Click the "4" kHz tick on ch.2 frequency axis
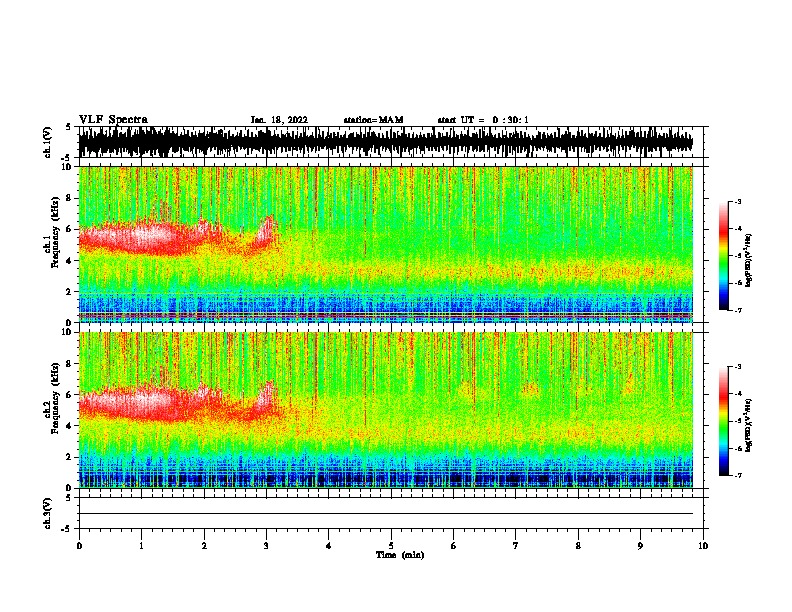Image resolution: width=792 pixels, height=612 pixels. pyautogui.click(x=70, y=426)
